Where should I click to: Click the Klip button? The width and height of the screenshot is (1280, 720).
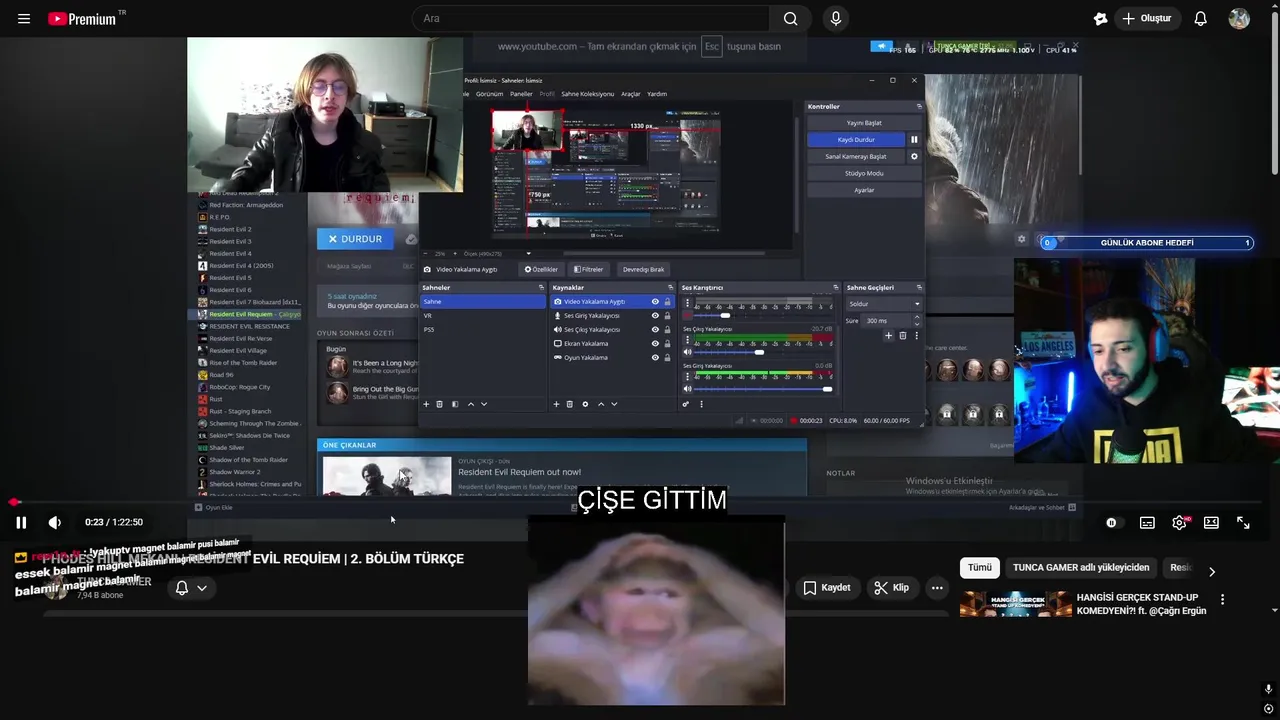[x=891, y=588]
